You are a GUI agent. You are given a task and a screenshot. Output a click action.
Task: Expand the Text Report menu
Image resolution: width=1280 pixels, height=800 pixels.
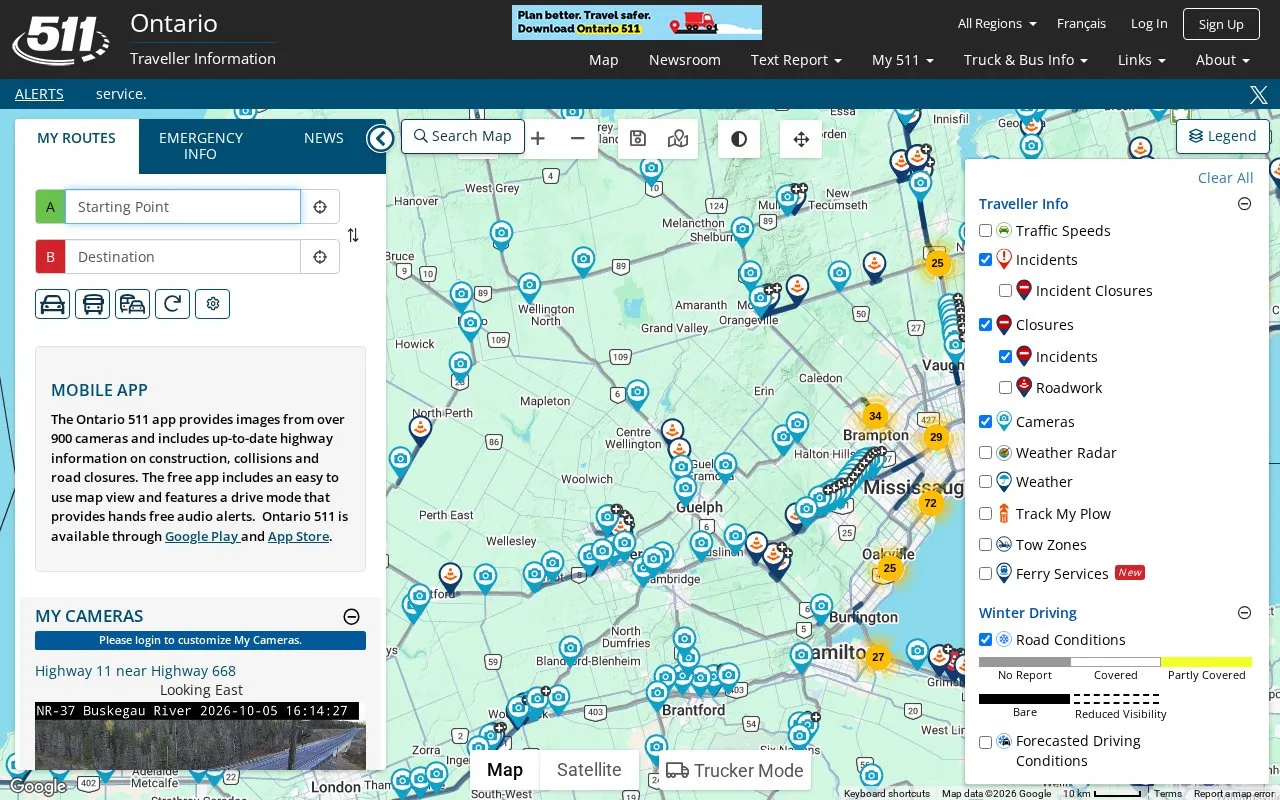[796, 60]
